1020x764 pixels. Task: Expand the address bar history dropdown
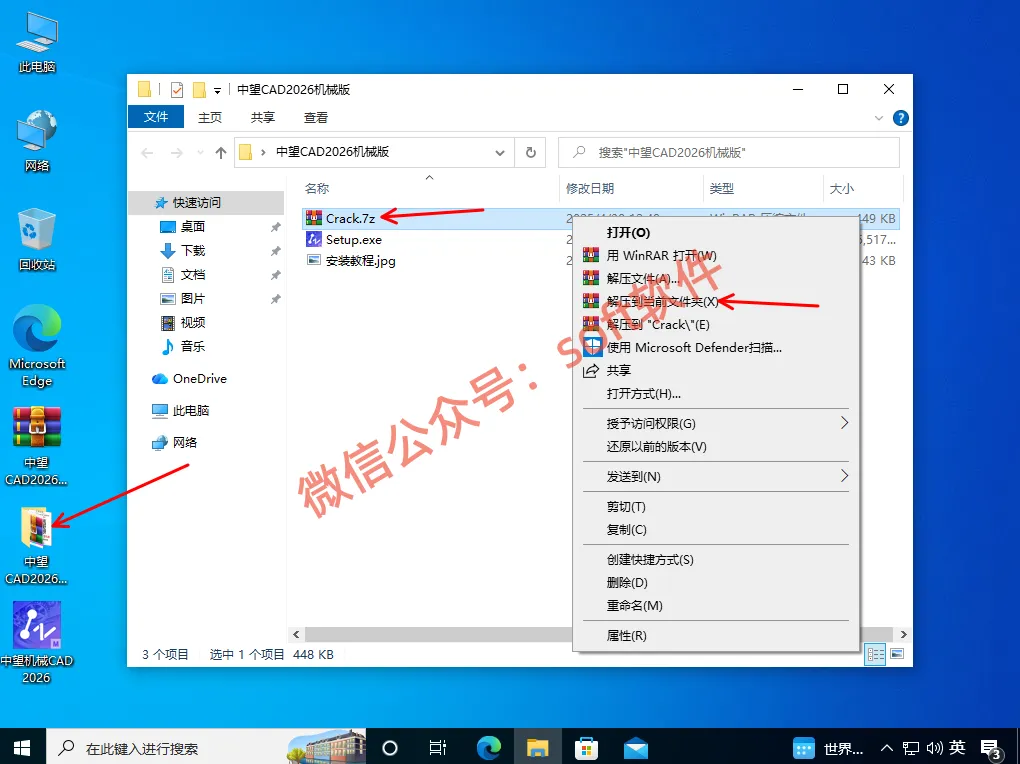(x=500, y=153)
